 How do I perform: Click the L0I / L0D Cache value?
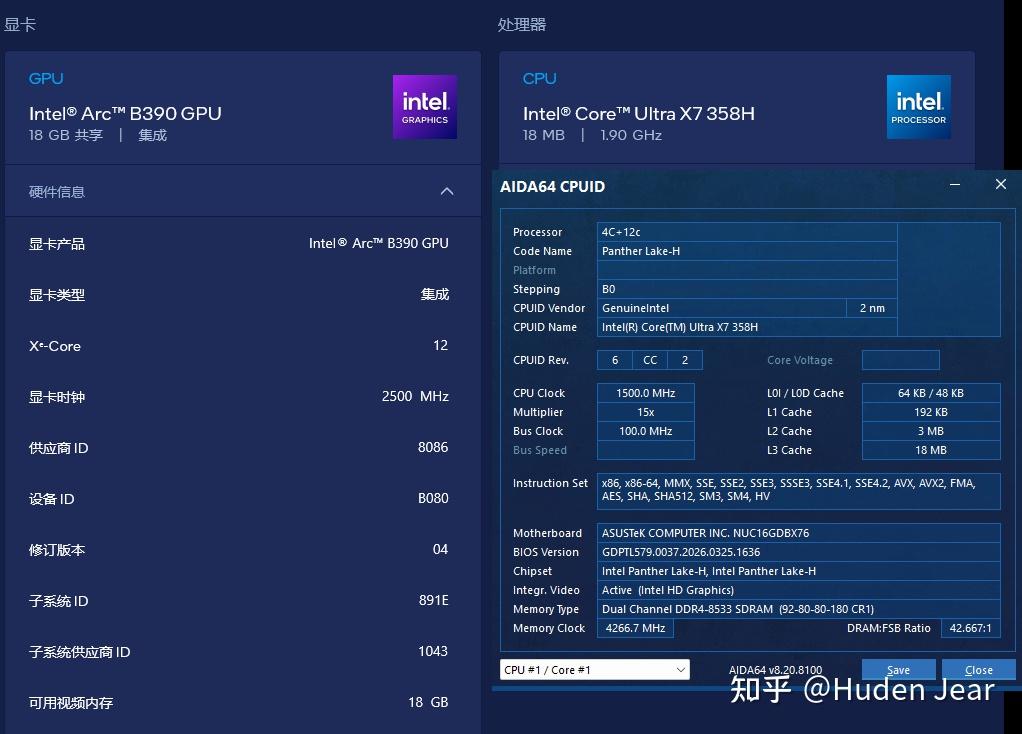[931, 393]
